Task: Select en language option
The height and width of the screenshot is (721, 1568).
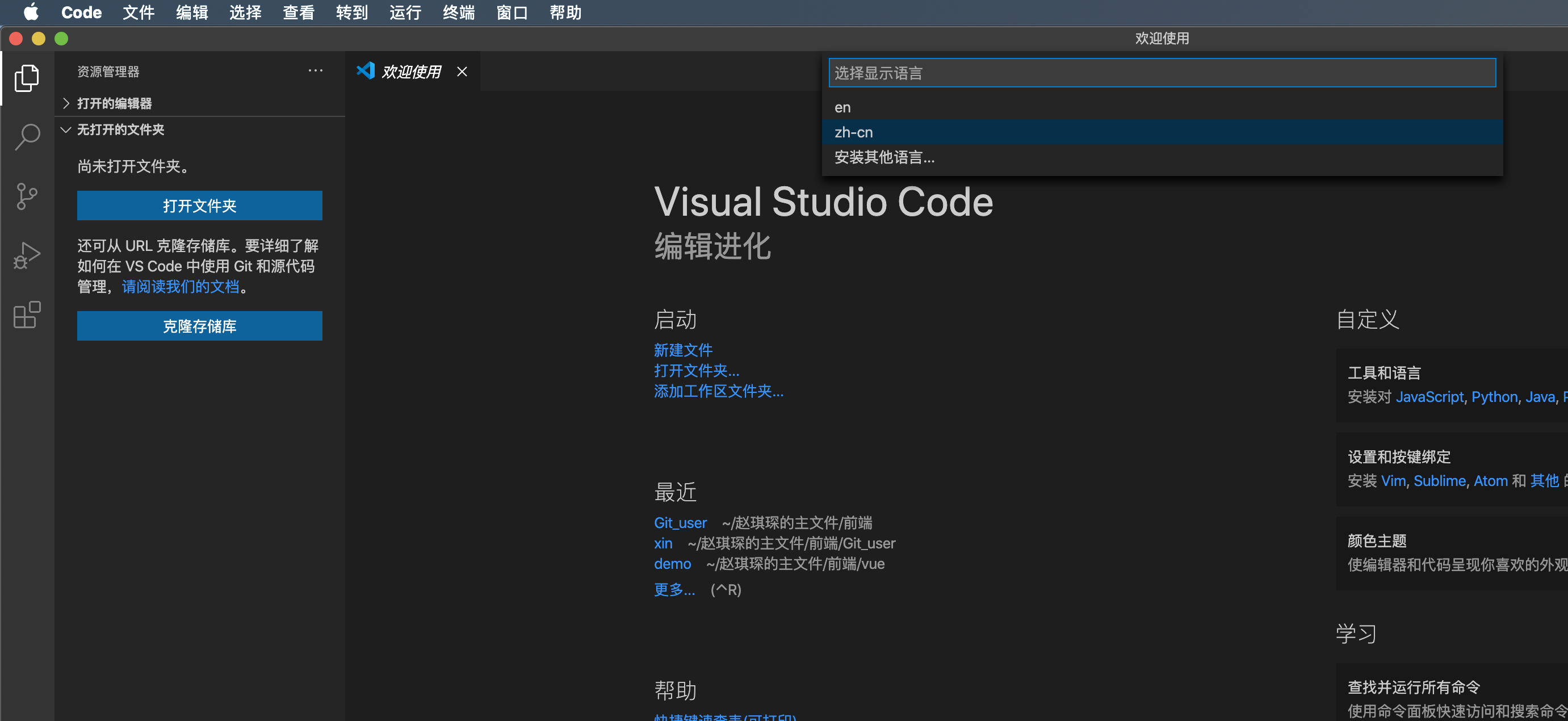Action: (x=842, y=108)
